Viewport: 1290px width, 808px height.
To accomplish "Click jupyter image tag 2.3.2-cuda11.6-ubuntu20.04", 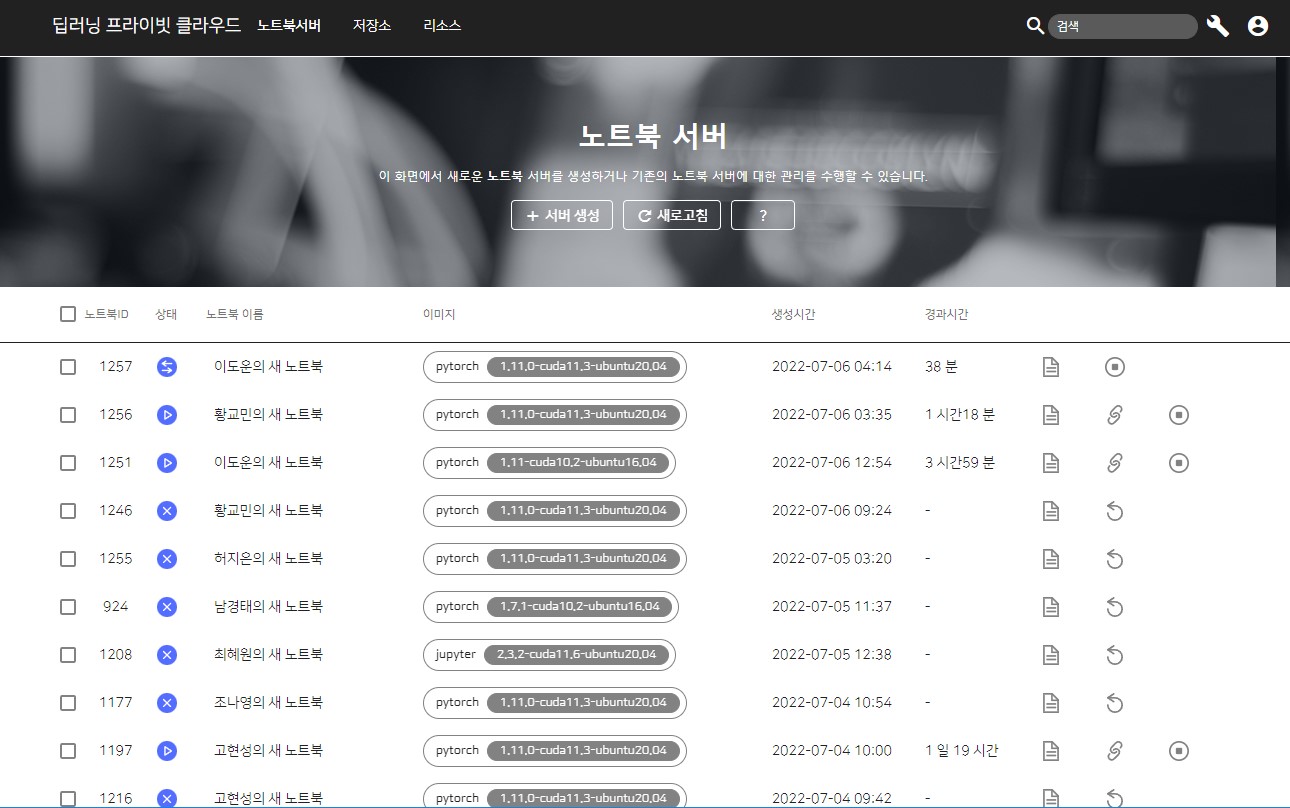I will pyautogui.click(x=576, y=655).
